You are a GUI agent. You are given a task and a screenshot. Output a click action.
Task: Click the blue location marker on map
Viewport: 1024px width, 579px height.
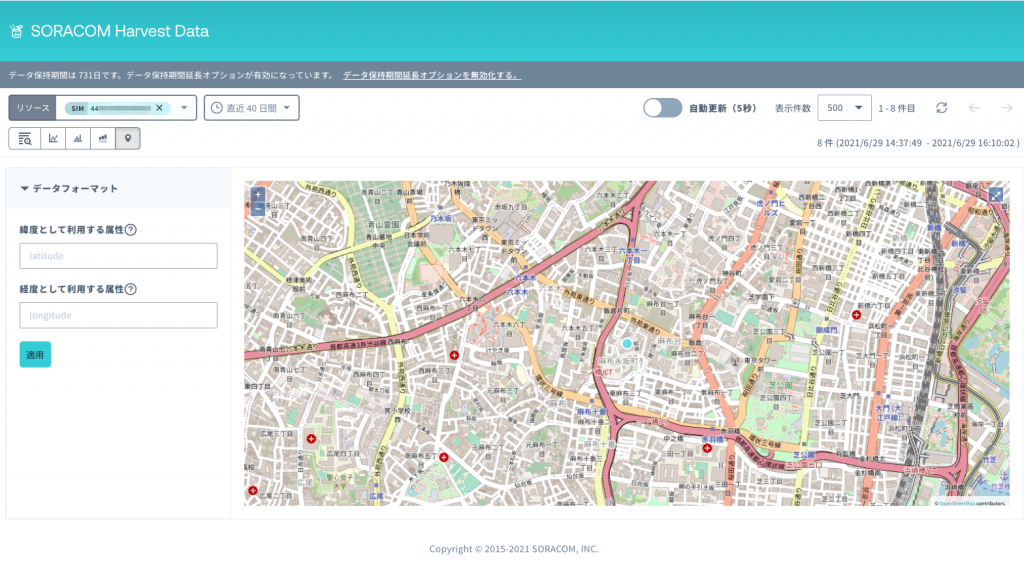(x=627, y=343)
